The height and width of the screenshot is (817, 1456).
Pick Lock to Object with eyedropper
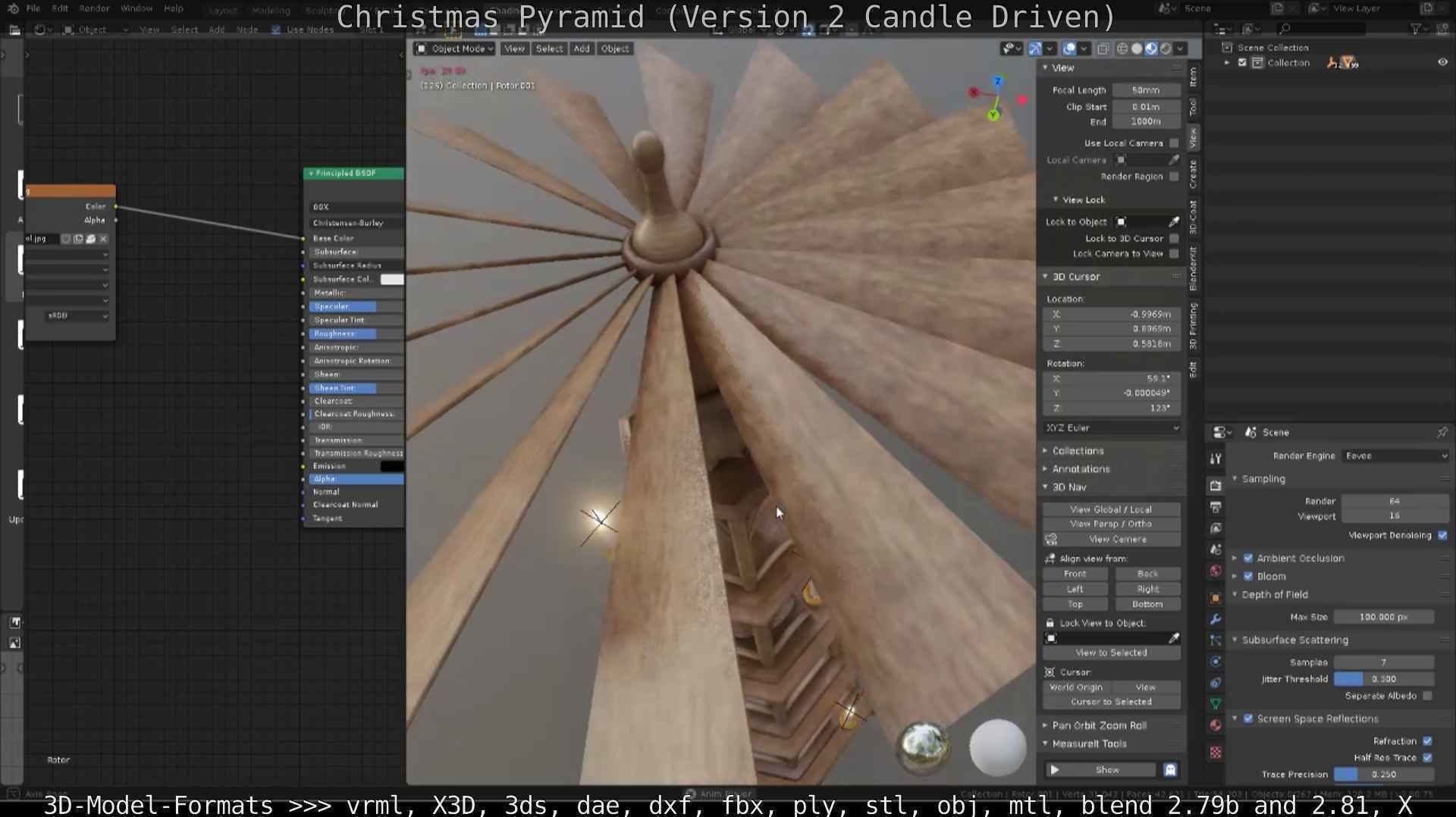click(x=1174, y=222)
